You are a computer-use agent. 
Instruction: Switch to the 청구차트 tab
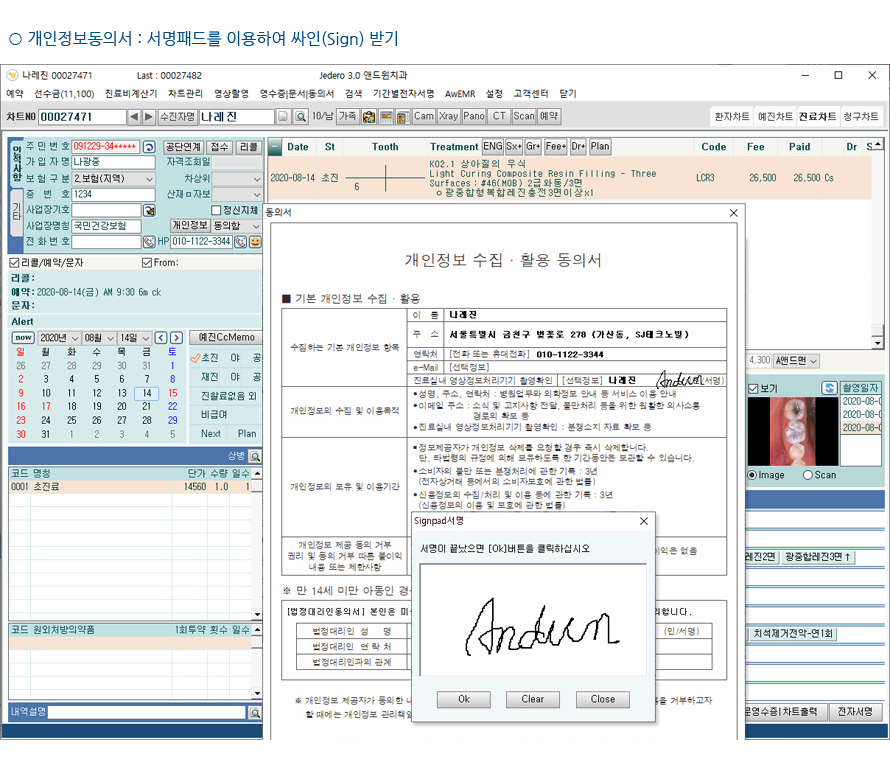pos(861,117)
